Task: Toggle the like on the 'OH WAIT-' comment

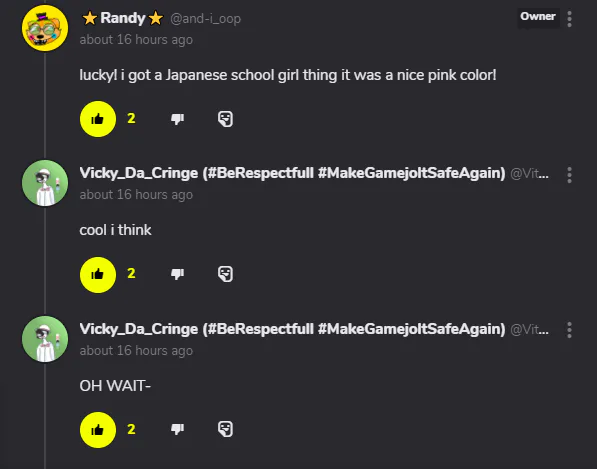Action: click(x=98, y=429)
